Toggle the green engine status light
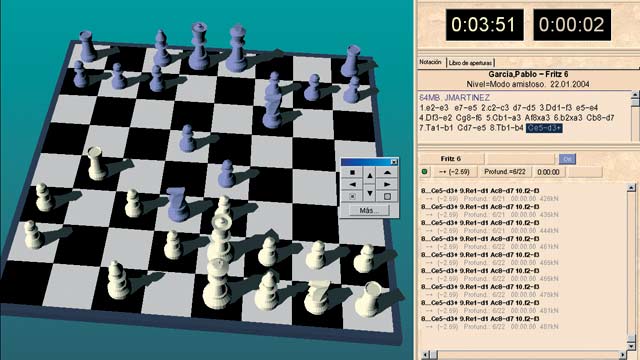Image resolution: width=640 pixels, height=360 pixels. [x=424, y=172]
